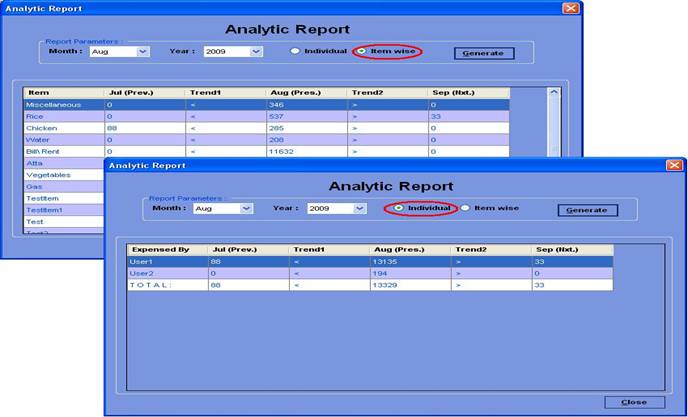Image resolution: width=688 pixels, height=417 pixels.
Task: Click the Close button in front window
Action: pos(634,402)
